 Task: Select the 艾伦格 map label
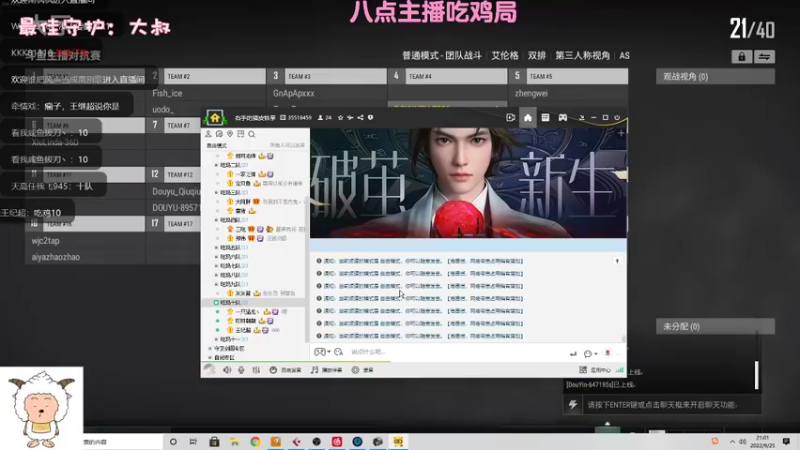click(x=505, y=56)
